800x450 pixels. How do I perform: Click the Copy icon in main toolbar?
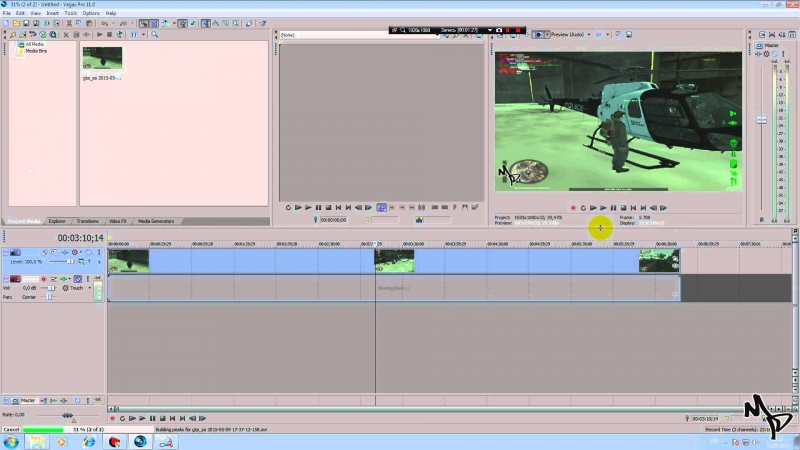pyautogui.click(x=79, y=23)
